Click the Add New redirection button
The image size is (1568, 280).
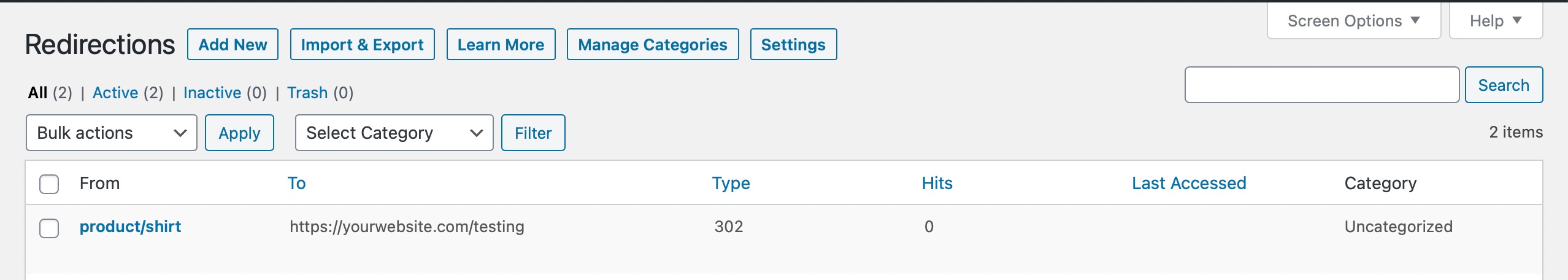point(233,45)
